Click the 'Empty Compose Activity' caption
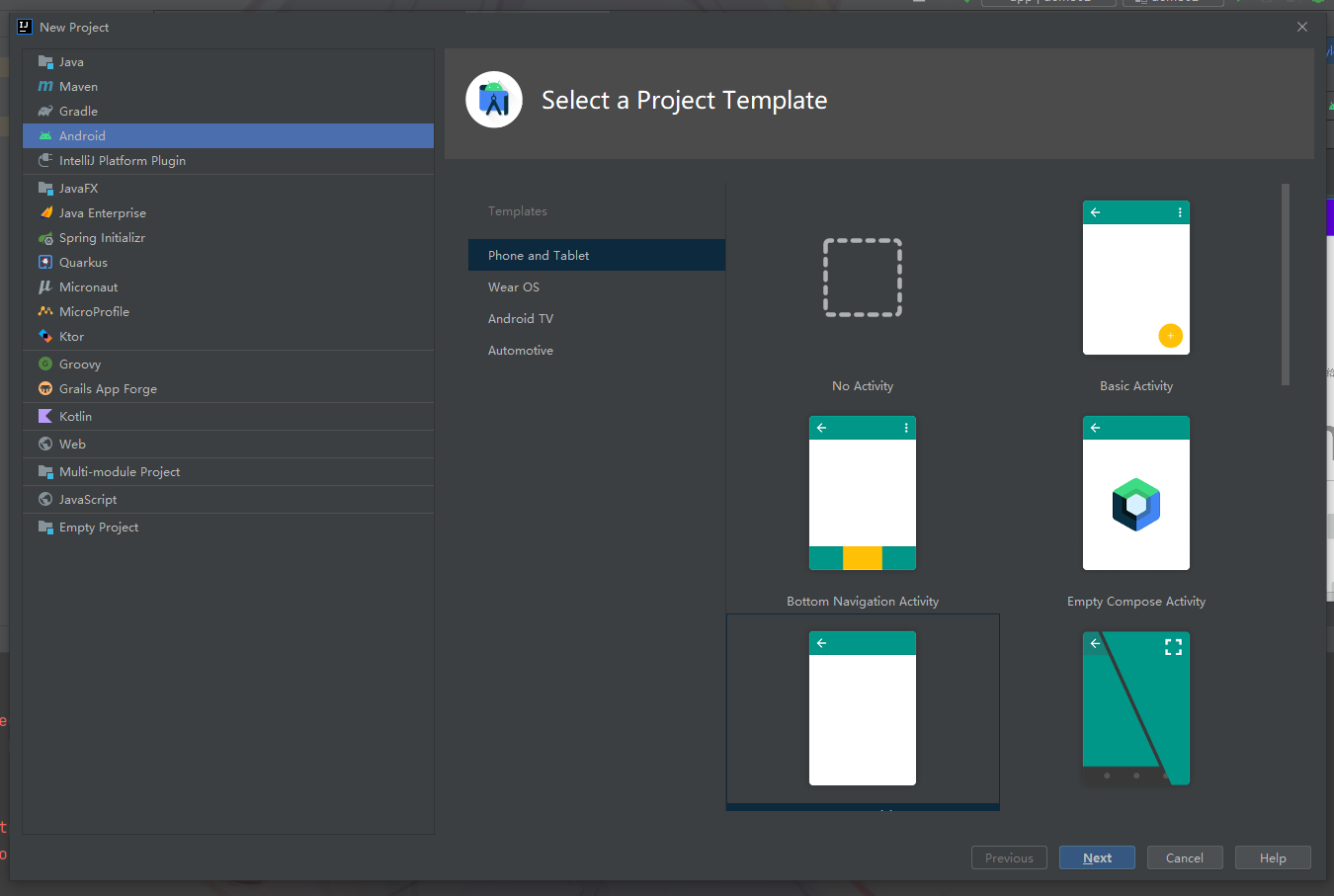The height and width of the screenshot is (896, 1334). (x=1136, y=602)
